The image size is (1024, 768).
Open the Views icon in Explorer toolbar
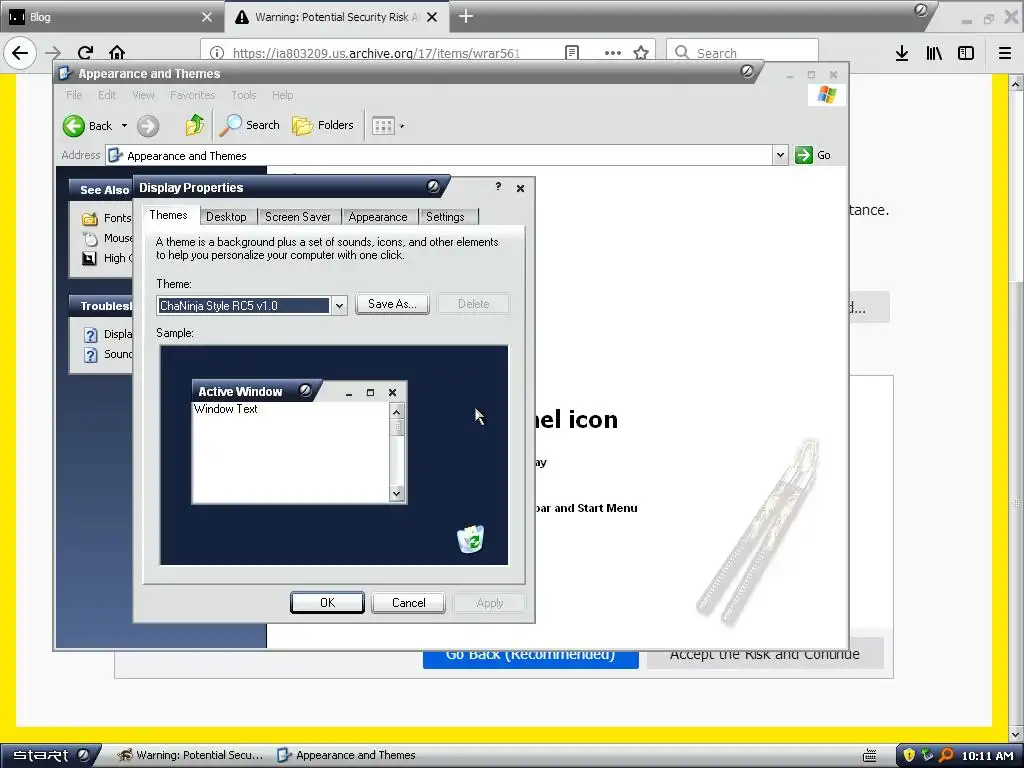[383, 125]
